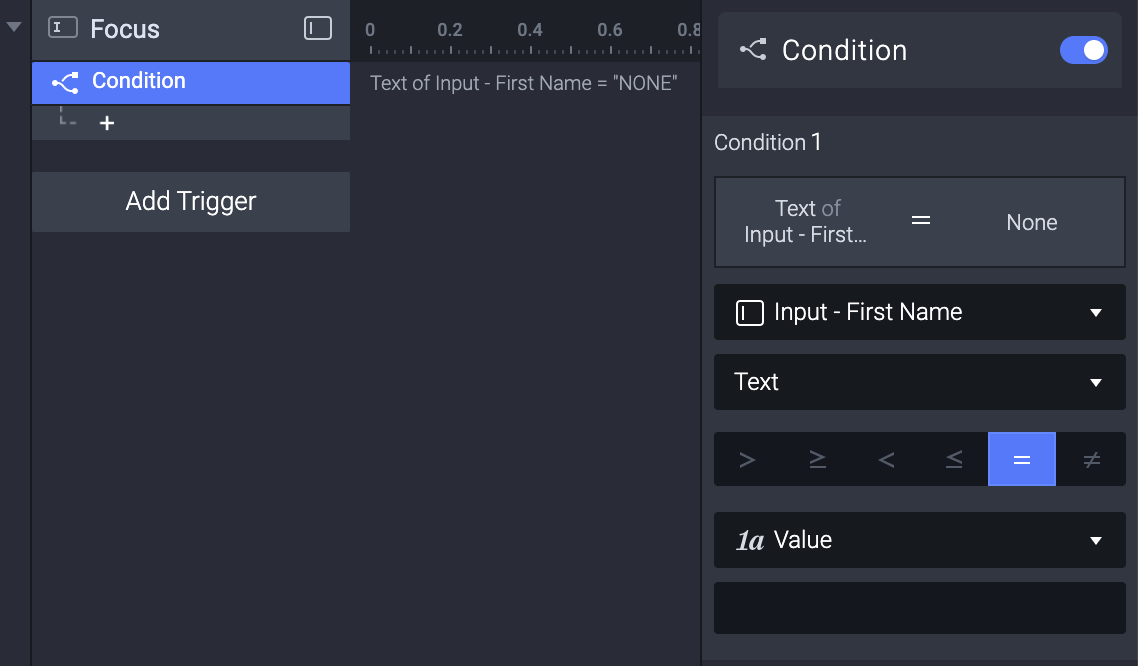This screenshot has height=666, width=1138.
Task: Select the Focus trigger row
Action: point(191,29)
